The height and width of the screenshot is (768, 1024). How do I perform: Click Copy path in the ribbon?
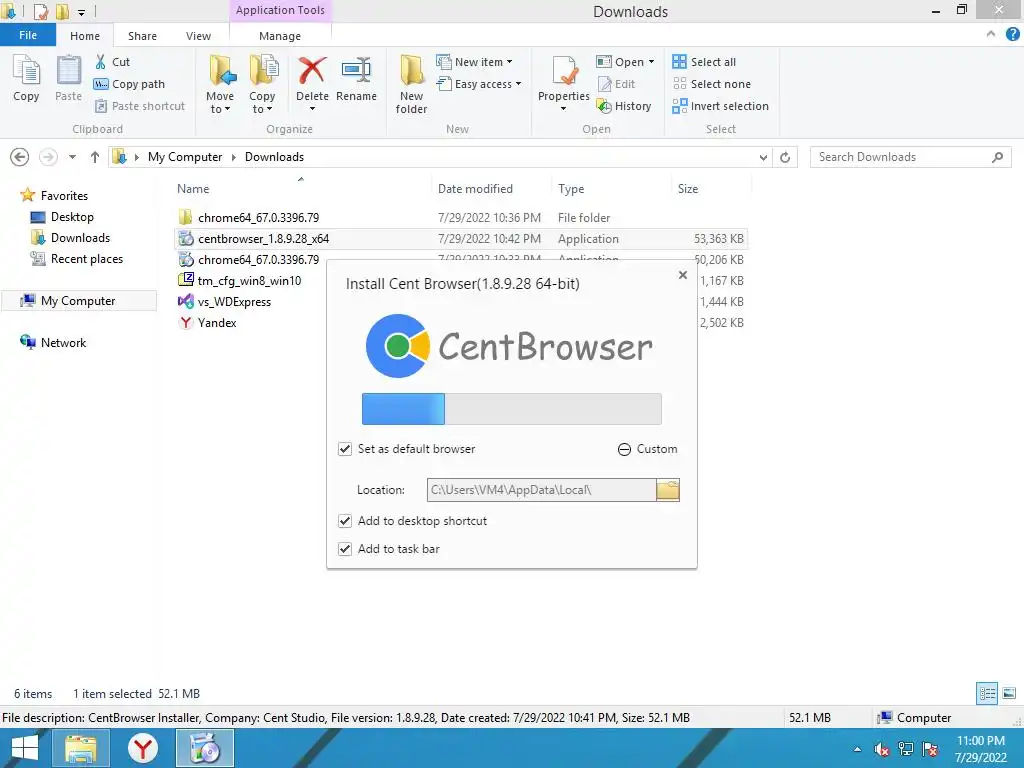pyautogui.click(x=129, y=84)
